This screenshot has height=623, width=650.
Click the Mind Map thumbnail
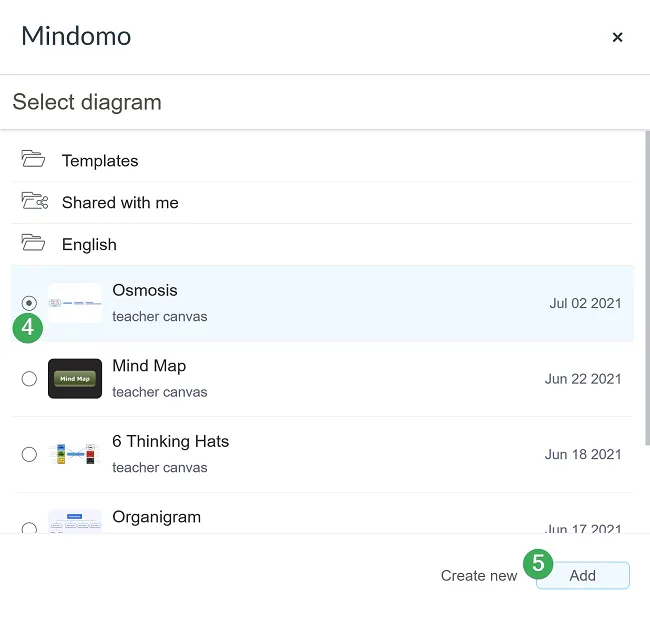coord(75,378)
